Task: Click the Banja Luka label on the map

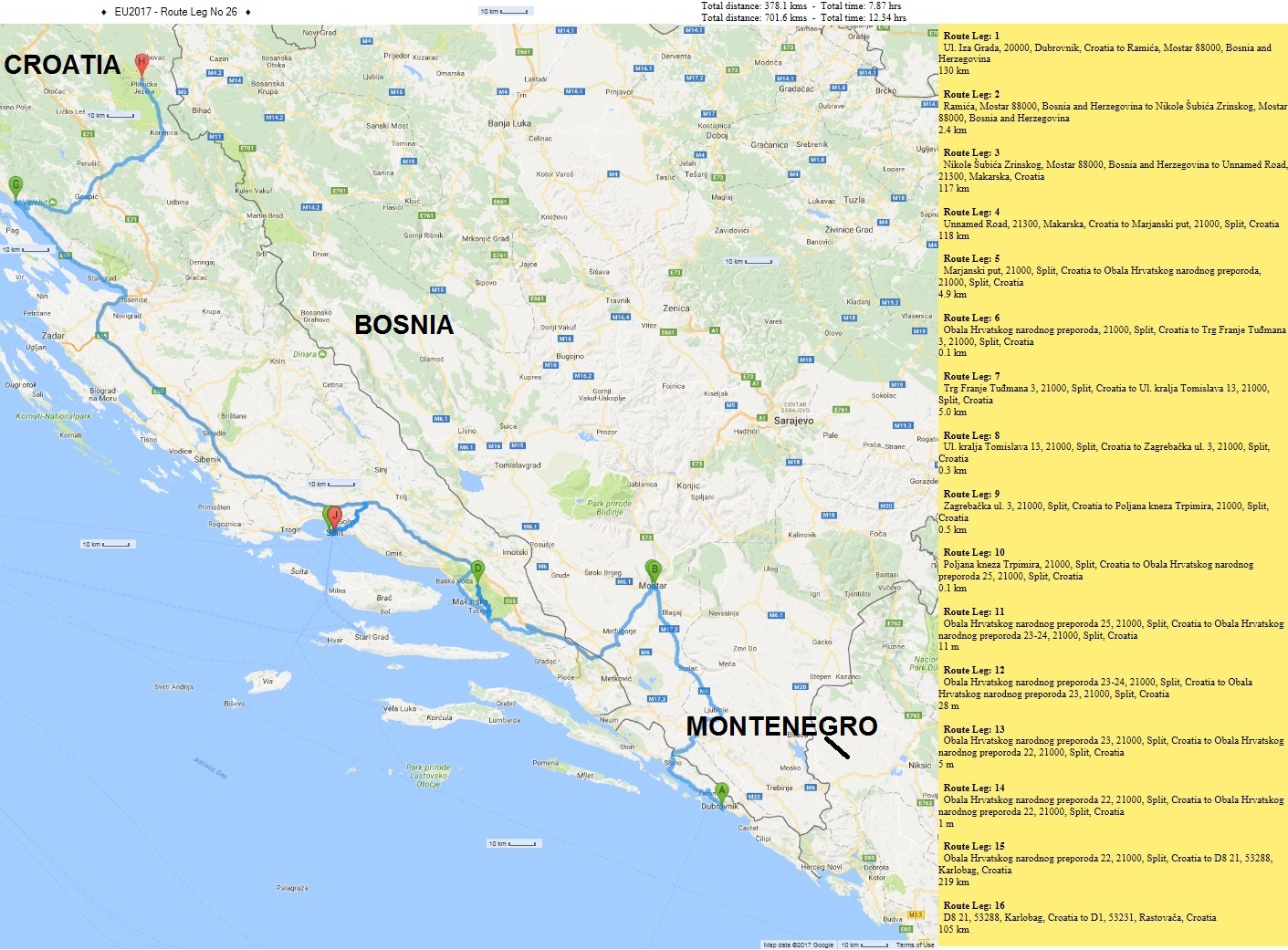Action: pyautogui.click(x=509, y=123)
